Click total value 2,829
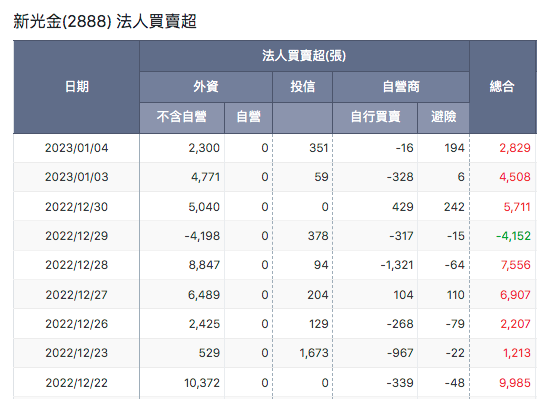 pyautogui.click(x=515, y=148)
